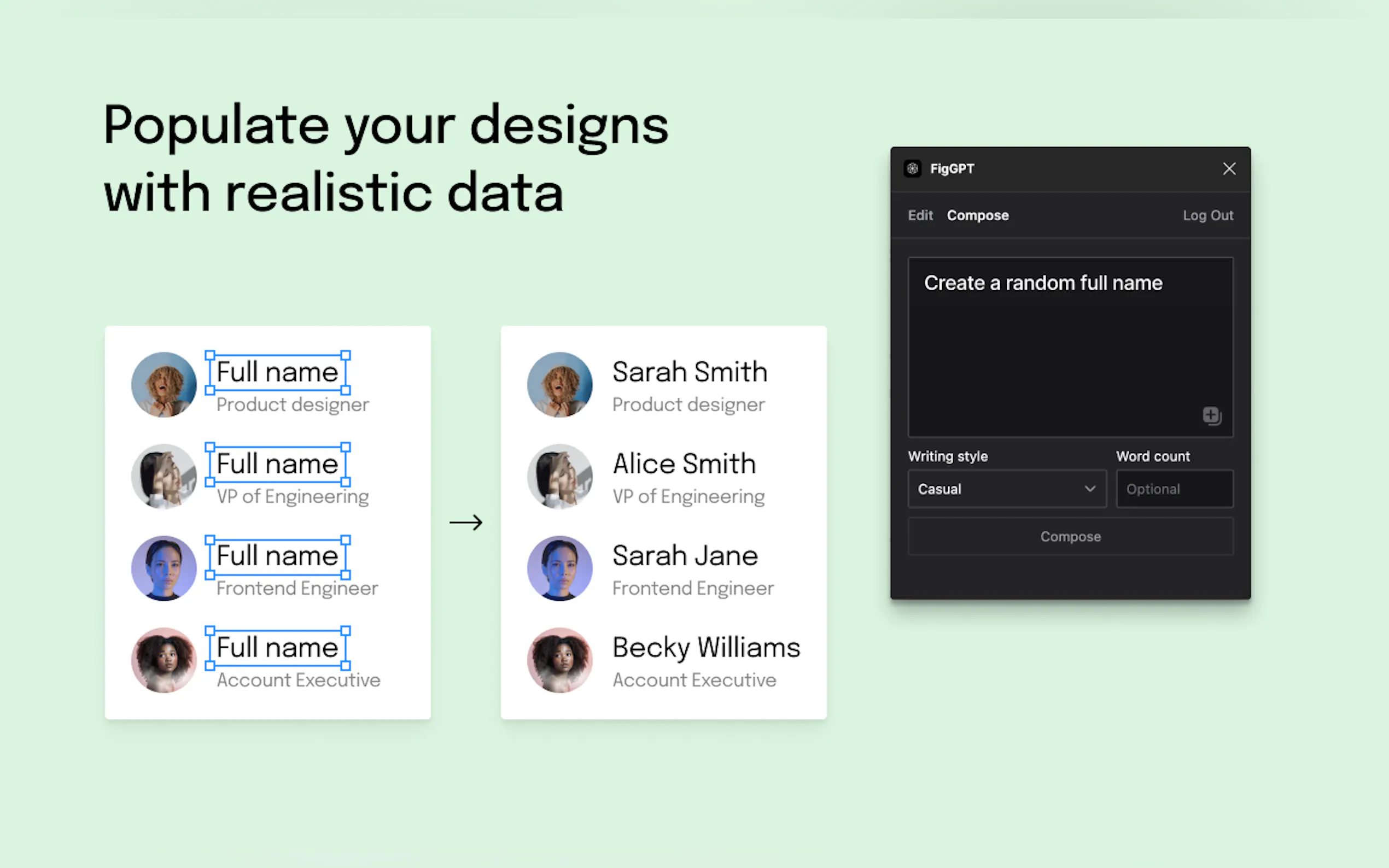Image resolution: width=1389 pixels, height=868 pixels.
Task: Select VP of Engineering's Full name text layer
Action: point(277,464)
